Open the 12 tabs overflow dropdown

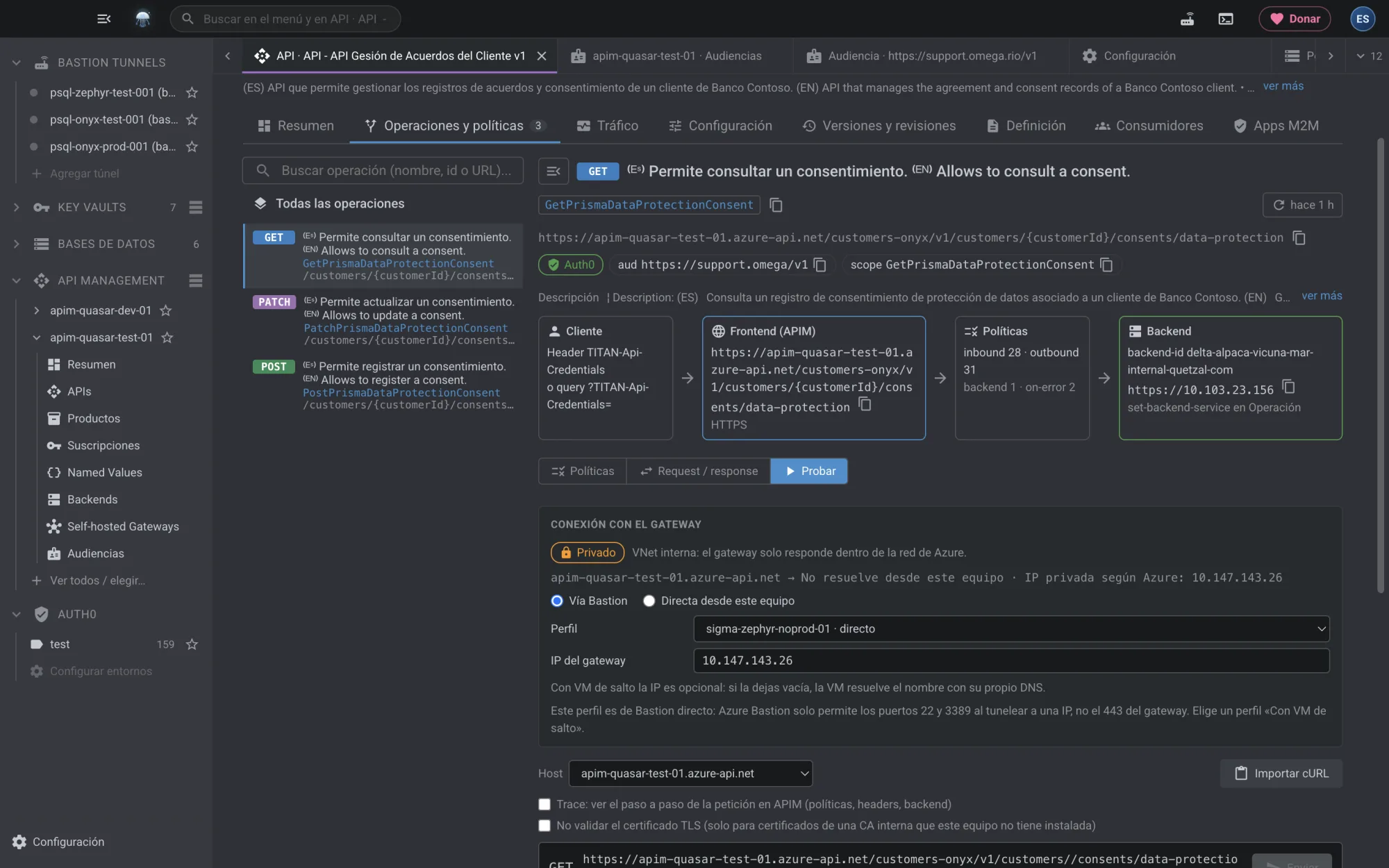pyautogui.click(x=1369, y=56)
